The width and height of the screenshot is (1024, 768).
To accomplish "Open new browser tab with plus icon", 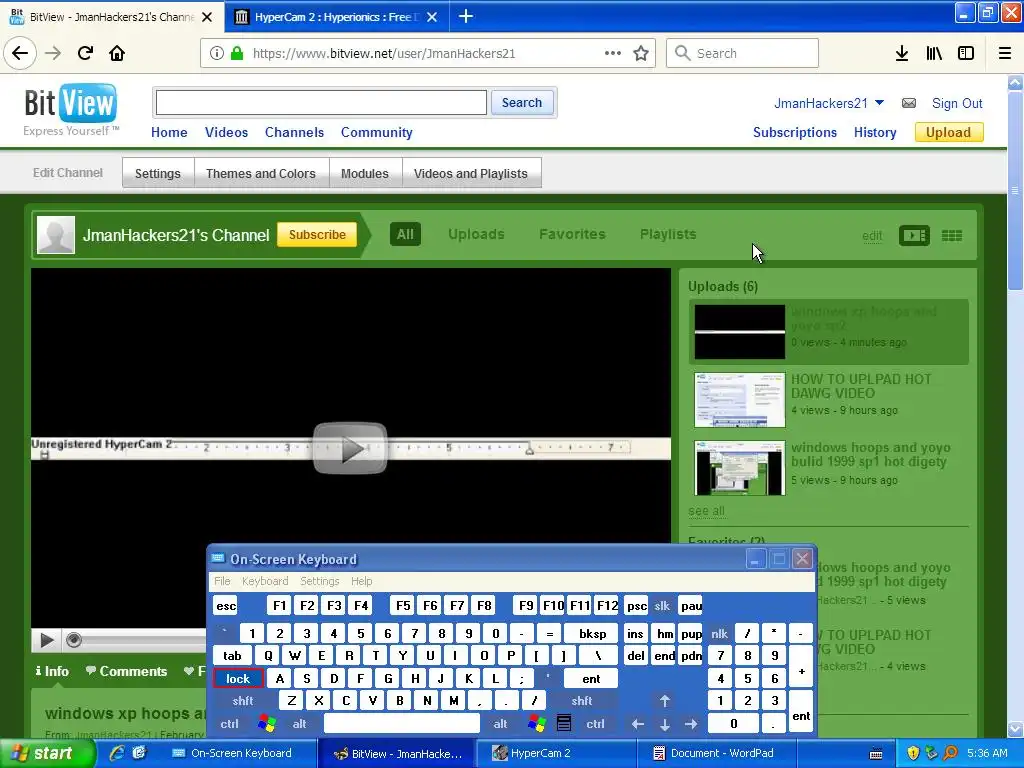I will point(466,16).
